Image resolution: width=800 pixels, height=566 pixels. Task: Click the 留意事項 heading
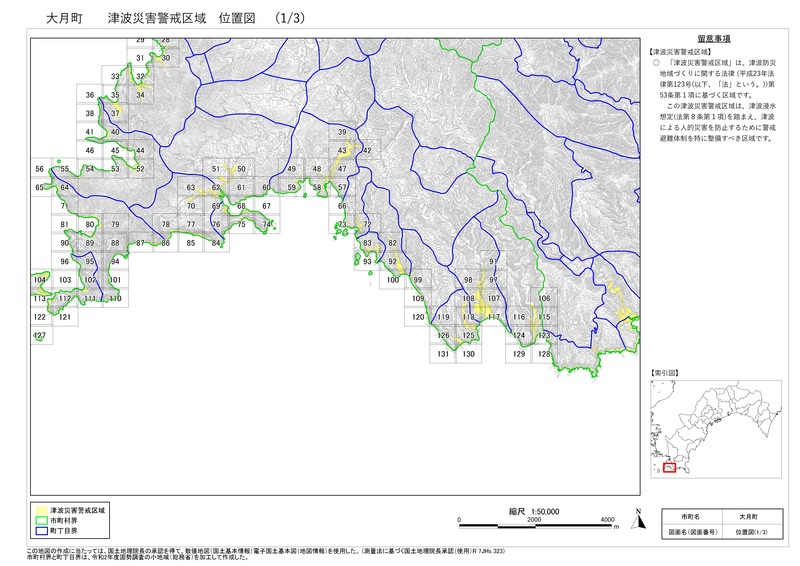click(710, 38)
